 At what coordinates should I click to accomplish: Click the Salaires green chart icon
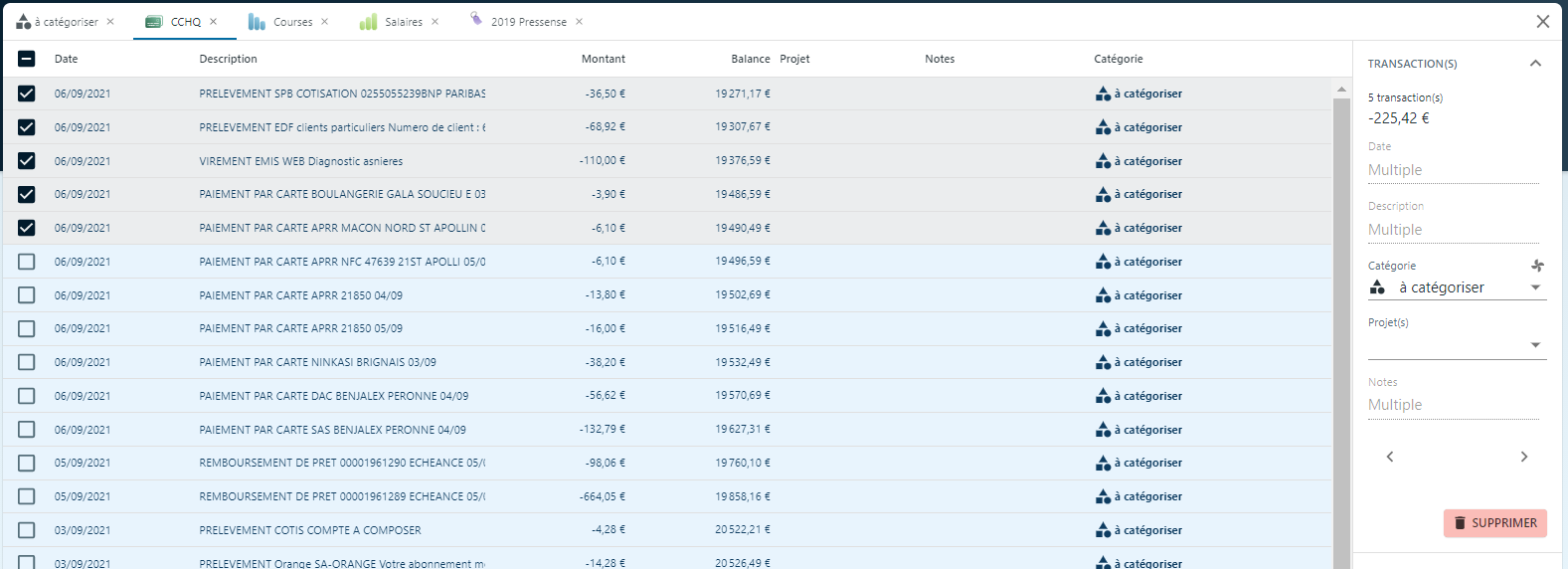pos(368,22)
